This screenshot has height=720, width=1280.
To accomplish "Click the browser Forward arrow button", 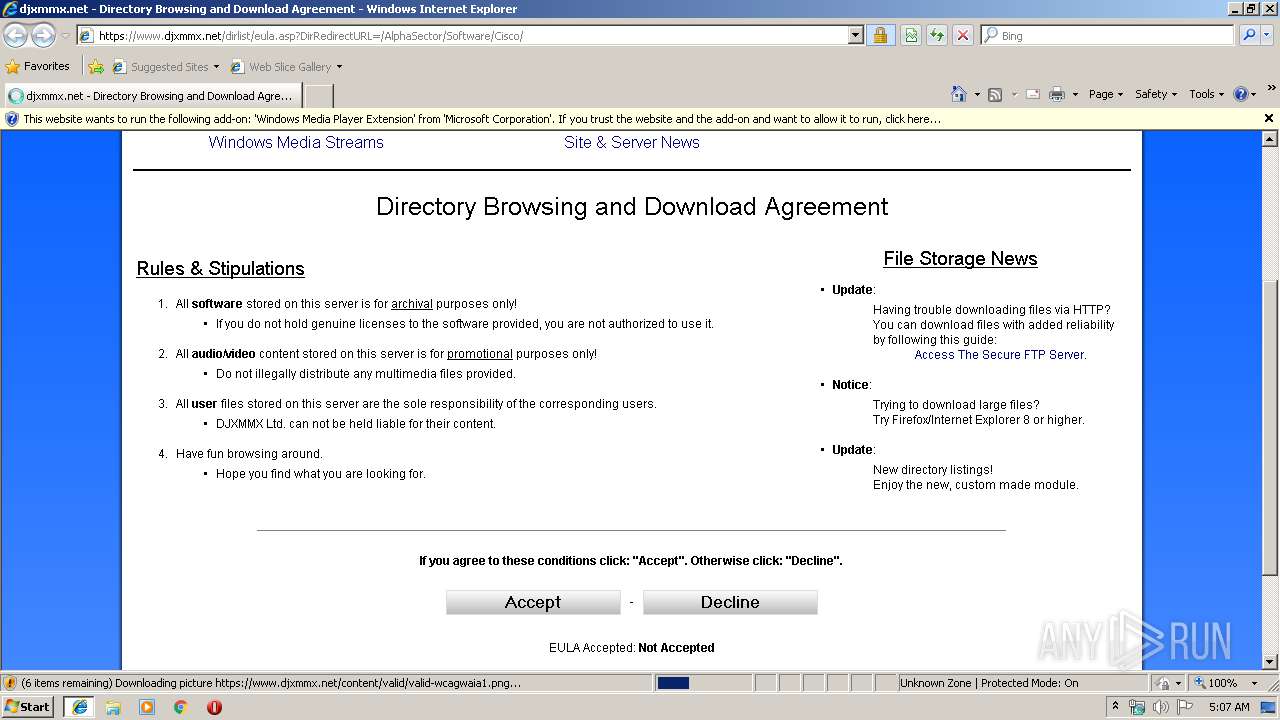I will click(43, 36).
